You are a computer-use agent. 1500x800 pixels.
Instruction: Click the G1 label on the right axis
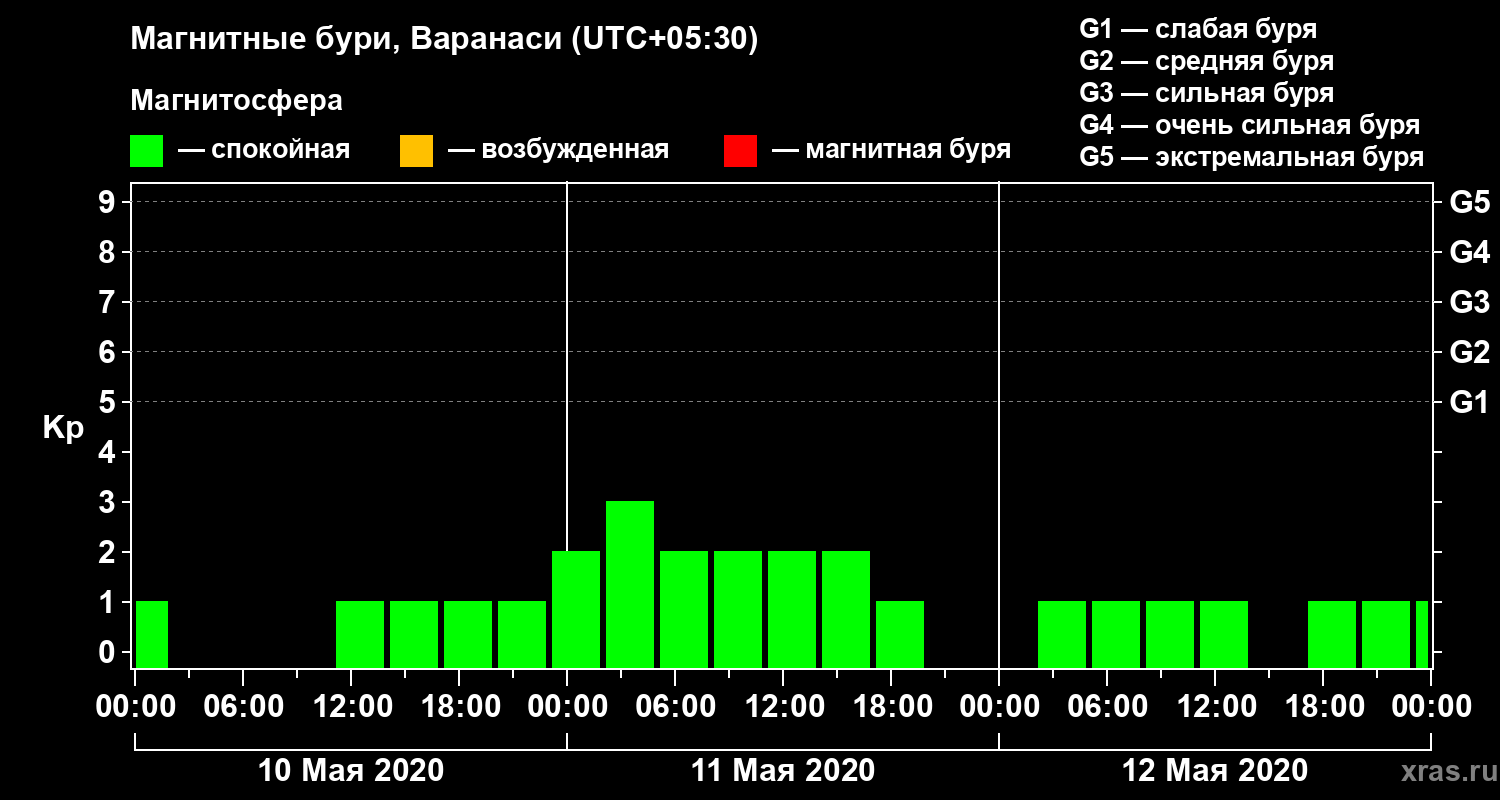tap(1469, 402)
